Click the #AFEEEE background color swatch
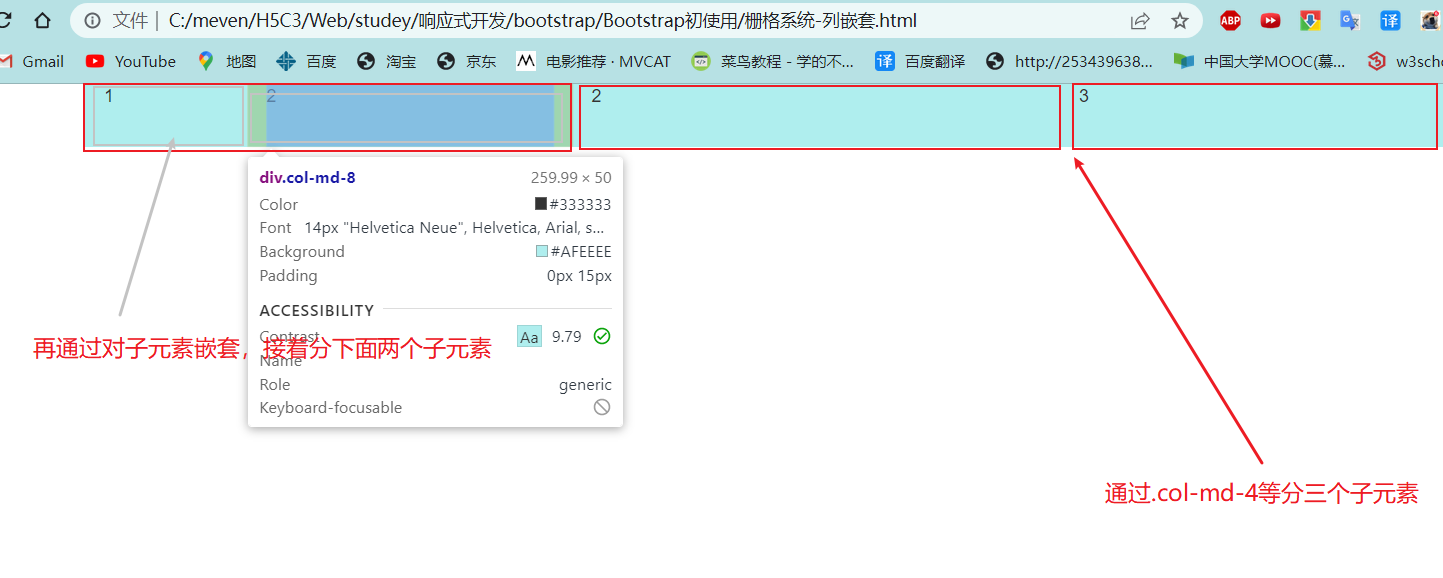Image resolution: width=1443 pixels, height=578 pixels. point(541,251)
